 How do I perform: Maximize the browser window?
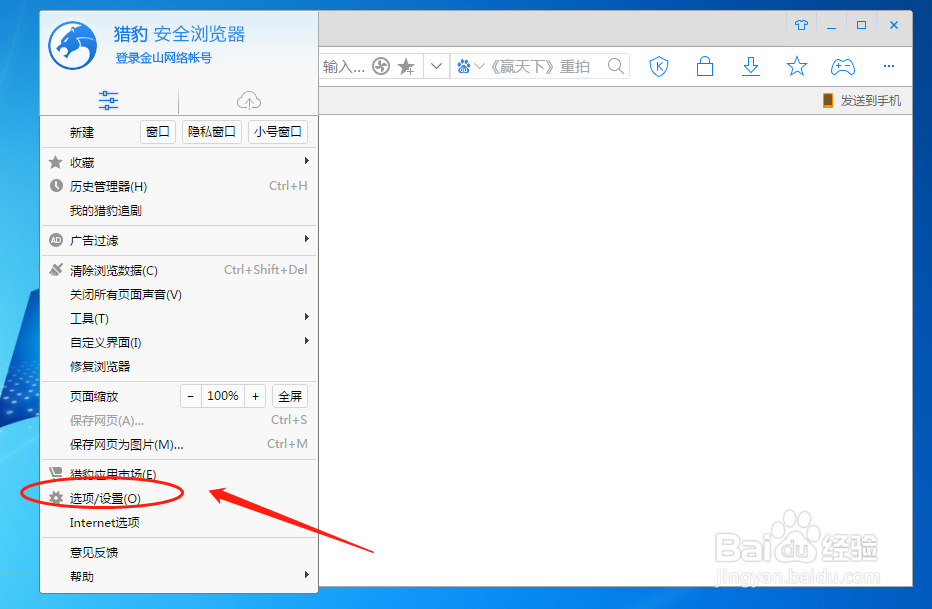tap(861, 25)
